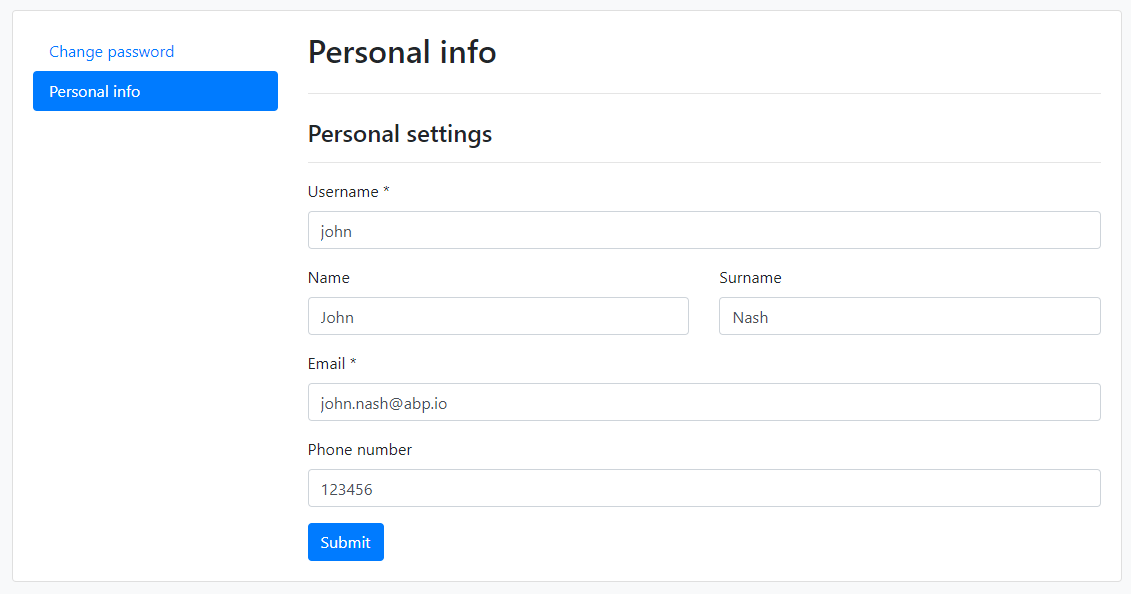
Task: Click the Surname field showing "Nash"
Action: [x=909, y=316]
